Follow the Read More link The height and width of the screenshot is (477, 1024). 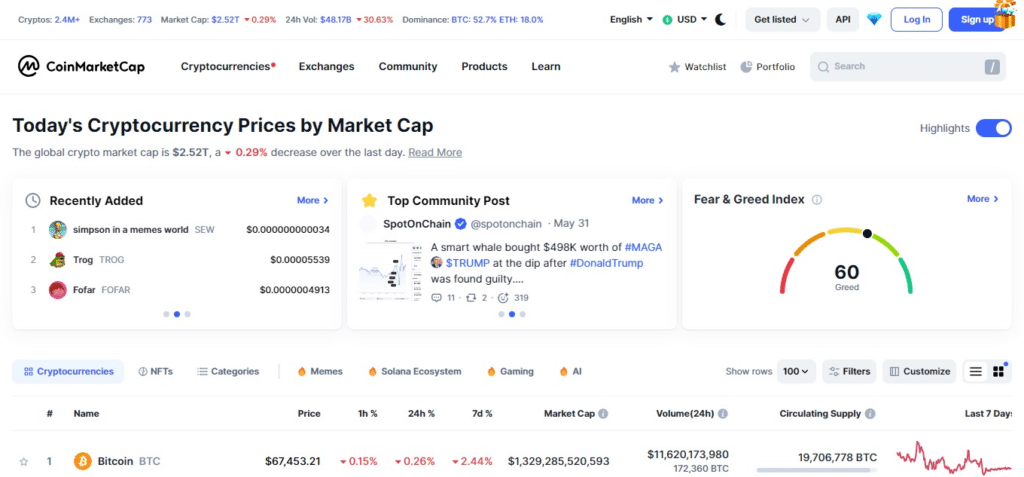pos(435,153)
